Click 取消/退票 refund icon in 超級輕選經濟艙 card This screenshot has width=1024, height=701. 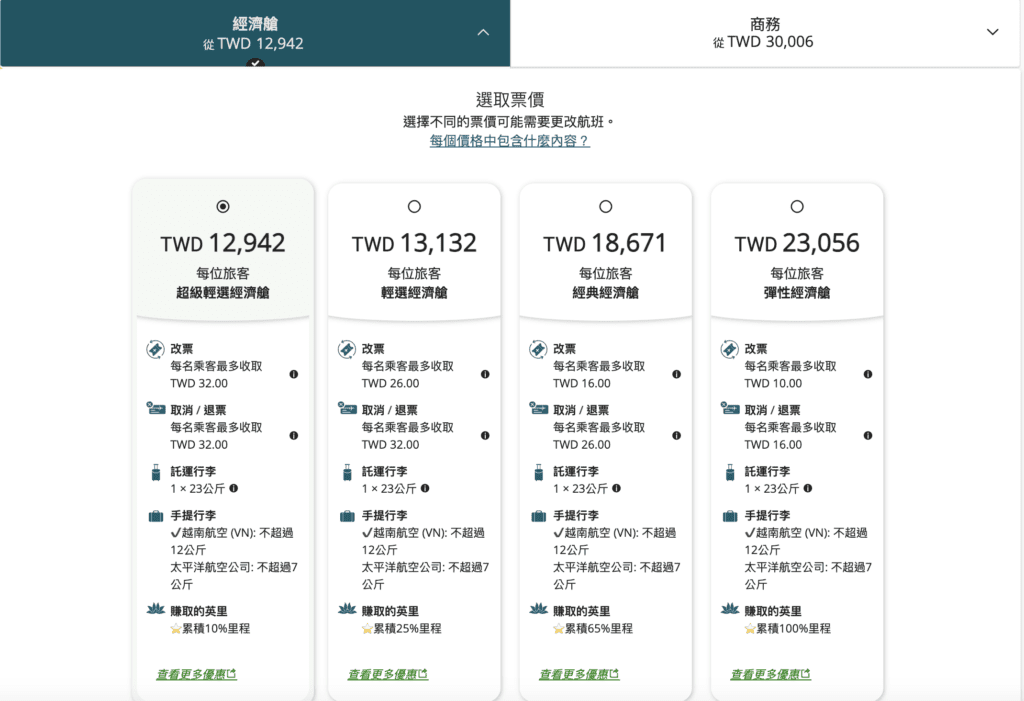point(155,409)
